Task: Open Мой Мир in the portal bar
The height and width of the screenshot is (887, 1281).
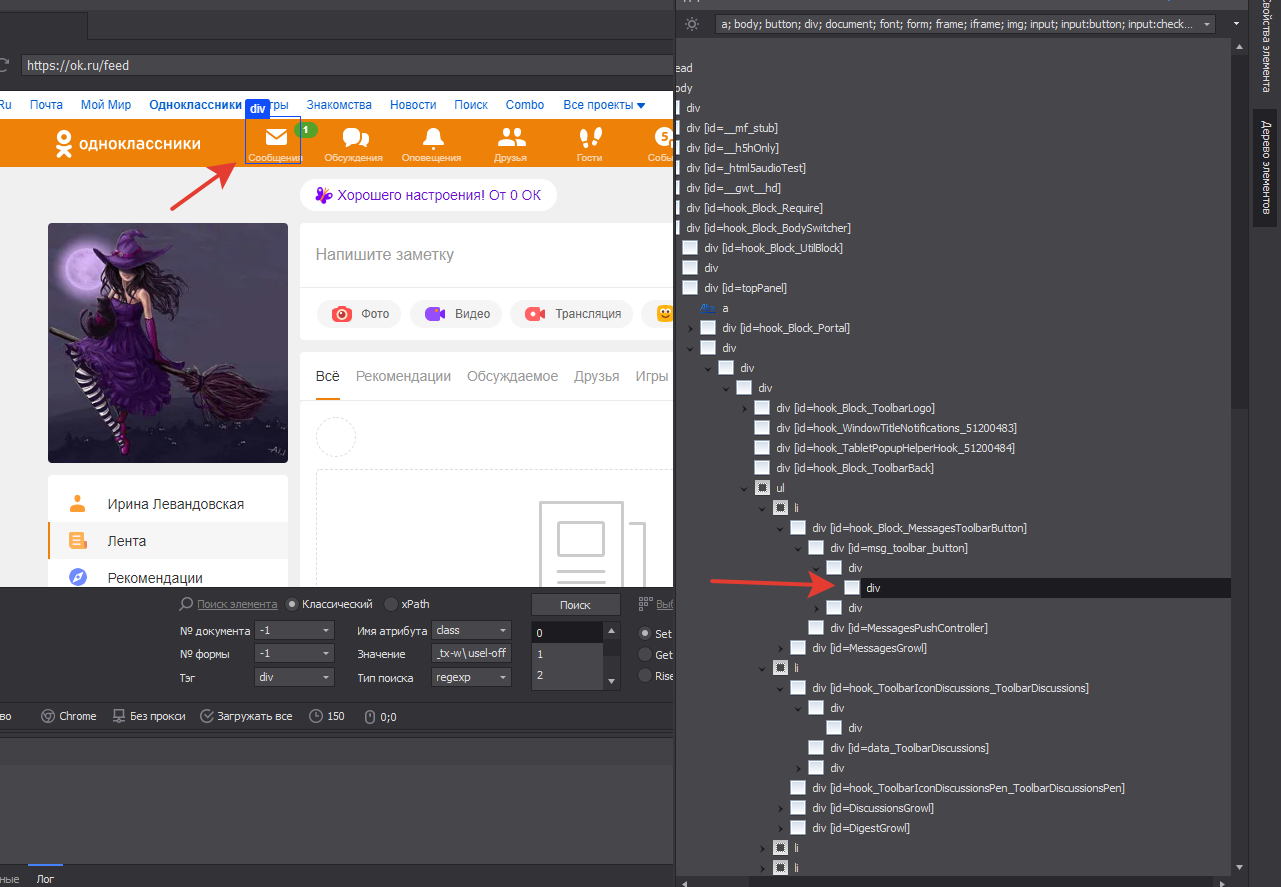Action: pyautogui.click(x=106, y=105)
